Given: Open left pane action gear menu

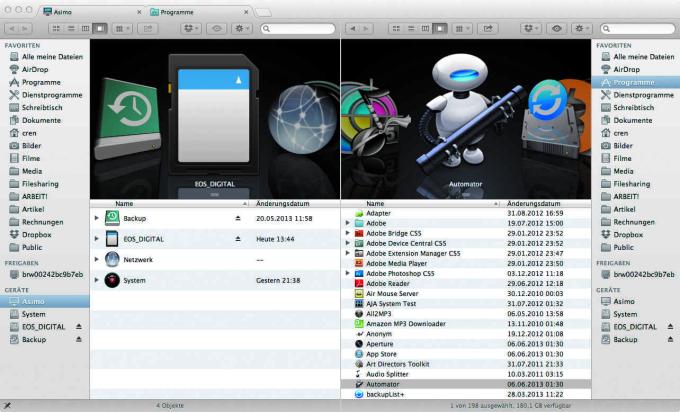Looking at the screenshot, I should click(241, 29).
